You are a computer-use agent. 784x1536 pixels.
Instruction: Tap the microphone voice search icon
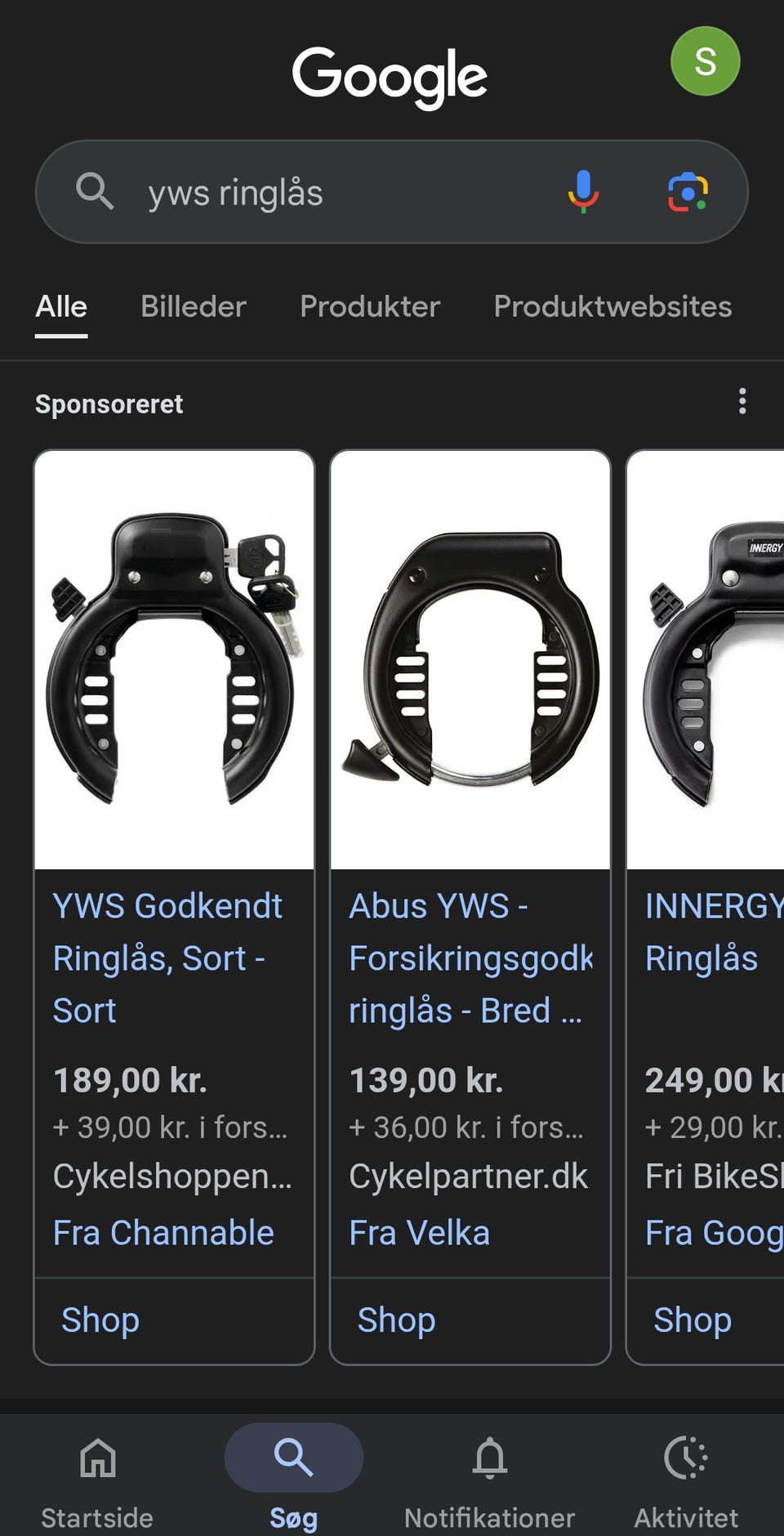tap(583, 192)
